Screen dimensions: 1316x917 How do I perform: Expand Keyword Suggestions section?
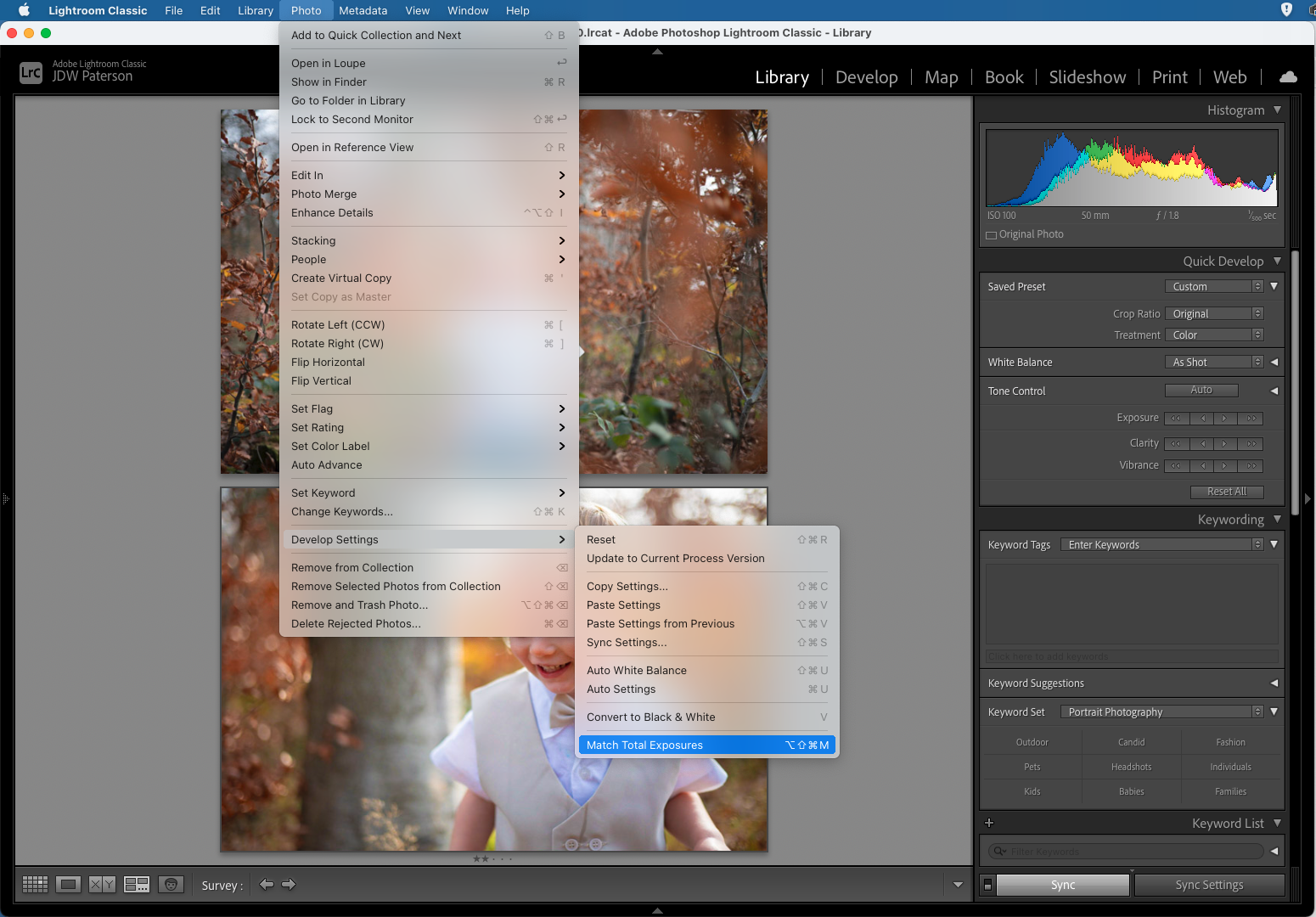point(1274,684)
